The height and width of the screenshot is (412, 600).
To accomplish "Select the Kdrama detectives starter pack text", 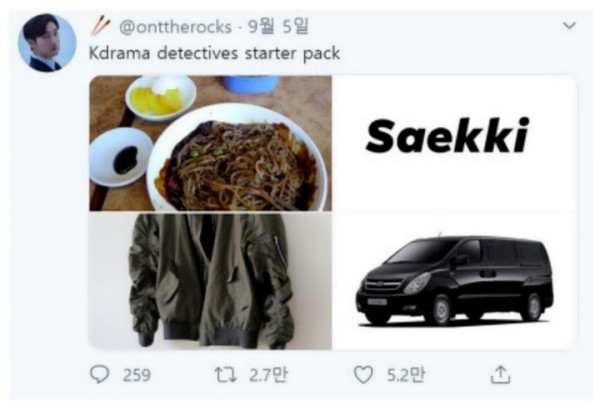I will [214, 53].
